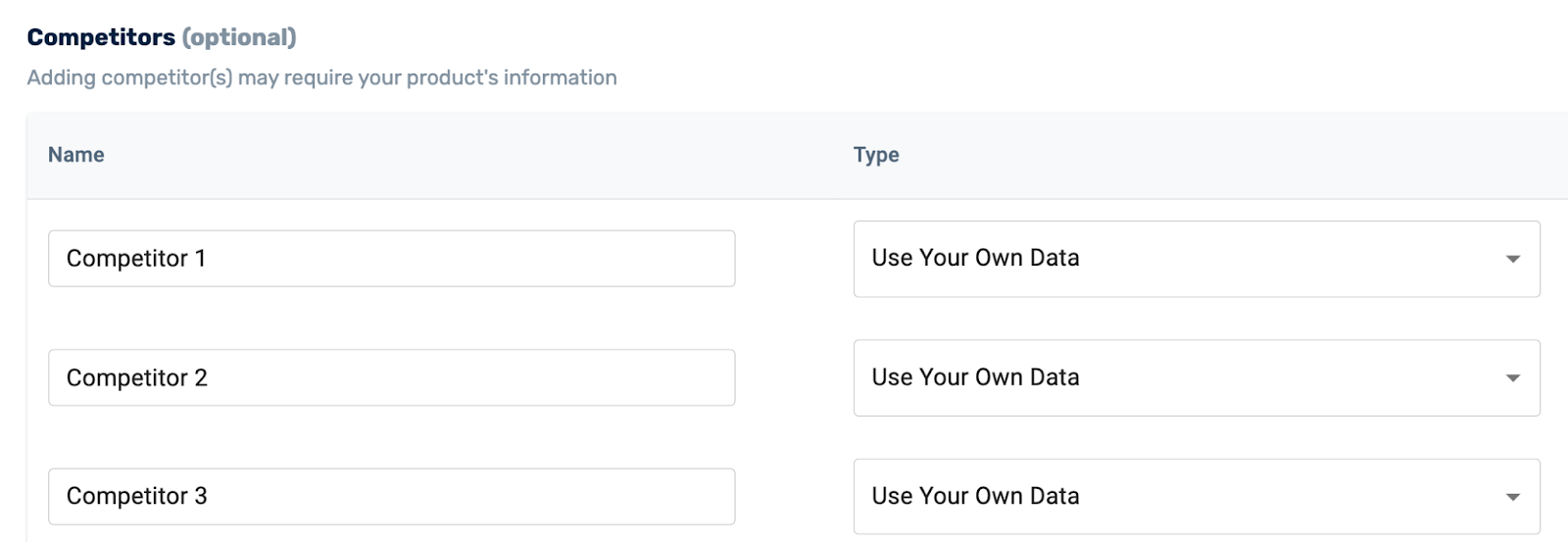Open the Competitor 1 Type select box
This screenshot has width=1568, height=542.
point(1197,259)
